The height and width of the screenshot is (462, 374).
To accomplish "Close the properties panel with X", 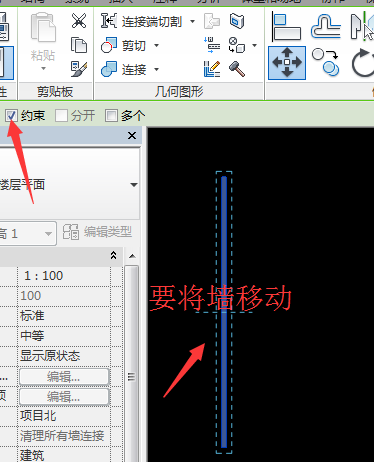I will click(132, 136).
